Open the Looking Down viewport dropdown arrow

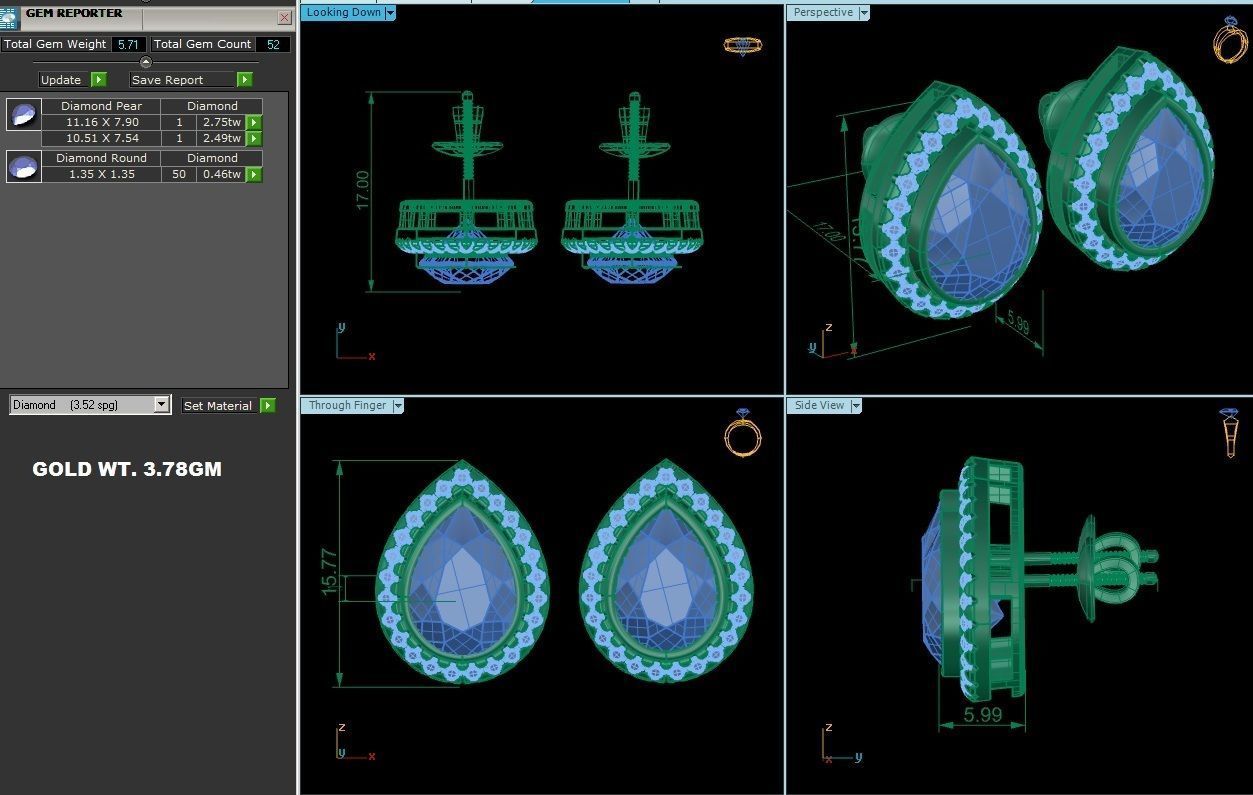click(390, 13)
